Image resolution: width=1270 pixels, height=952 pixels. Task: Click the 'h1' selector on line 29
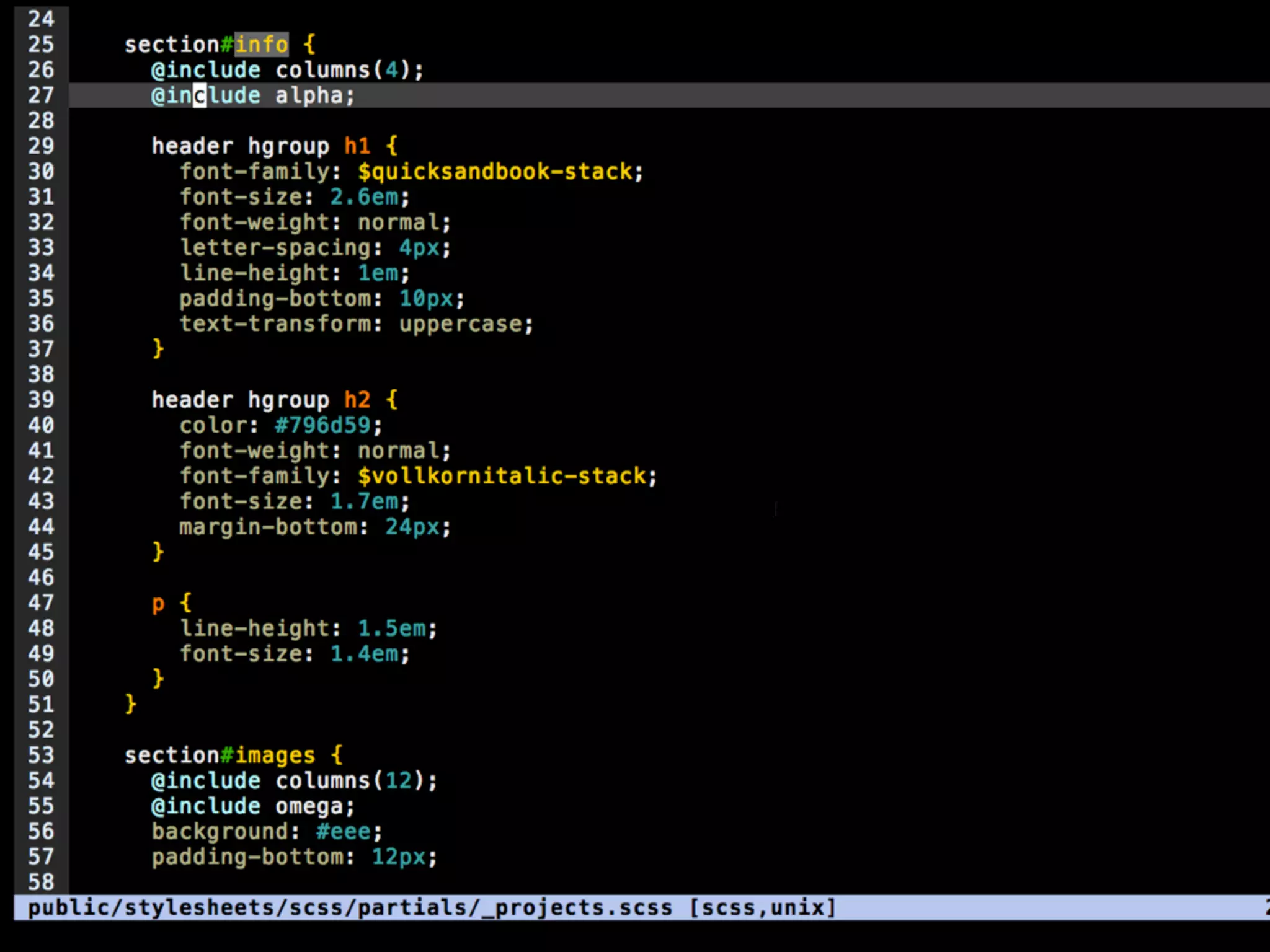[357, 146]
